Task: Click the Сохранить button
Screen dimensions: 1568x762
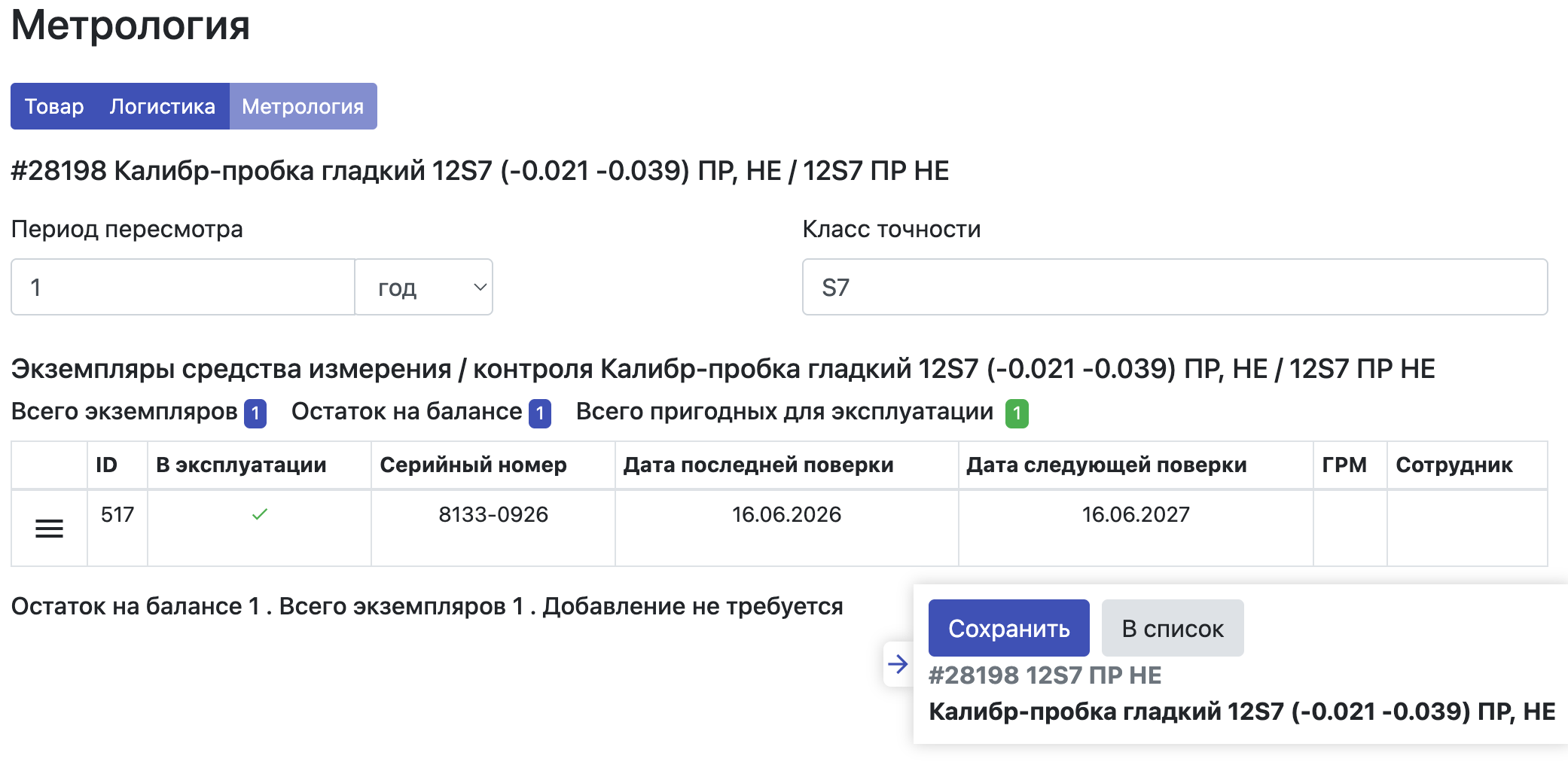Action: coord(1008,628)
